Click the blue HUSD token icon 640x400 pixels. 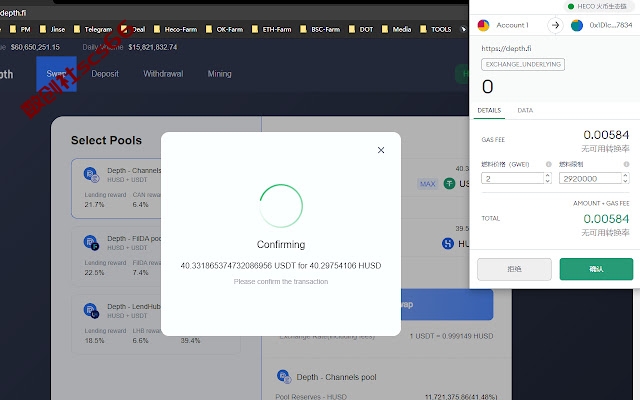[448, 244]
